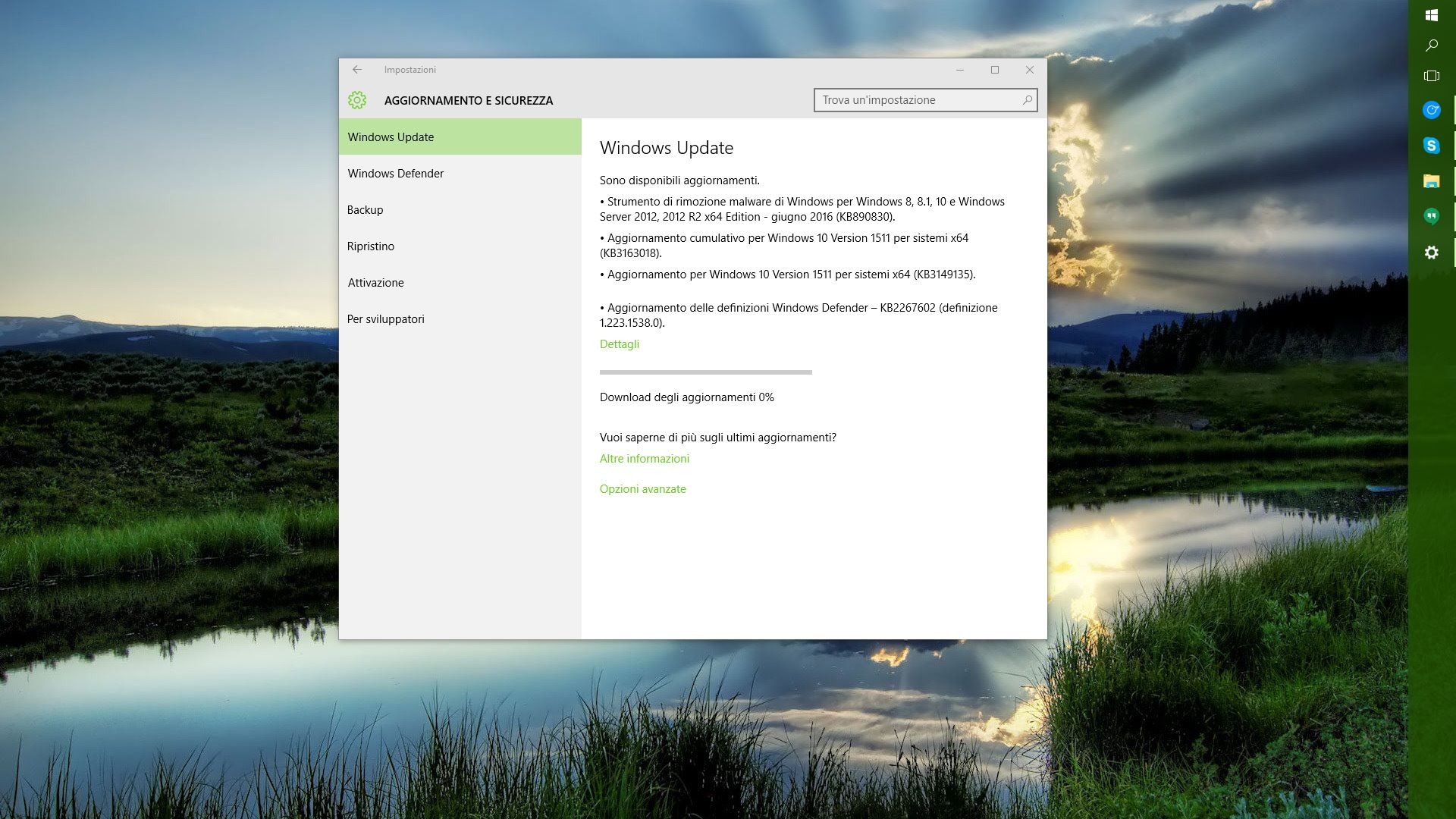Open Per sviluppatori section
1456x819 pixels.
click(460, 319)
